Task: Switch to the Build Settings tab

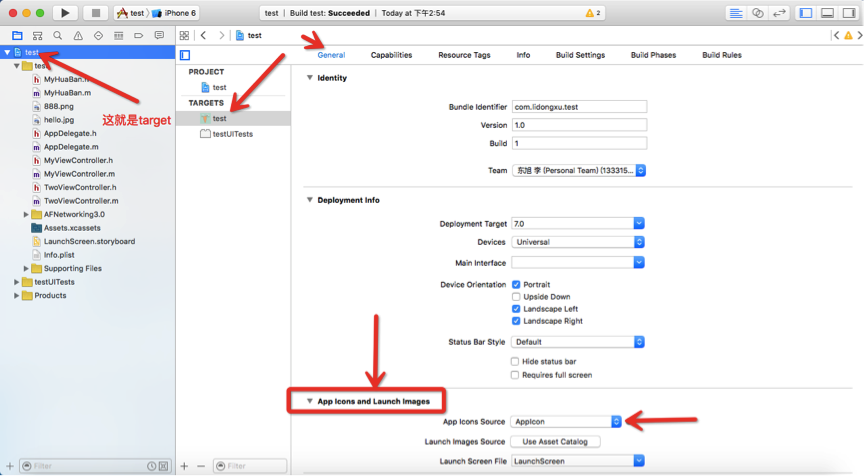Action: tap(580, 55)
